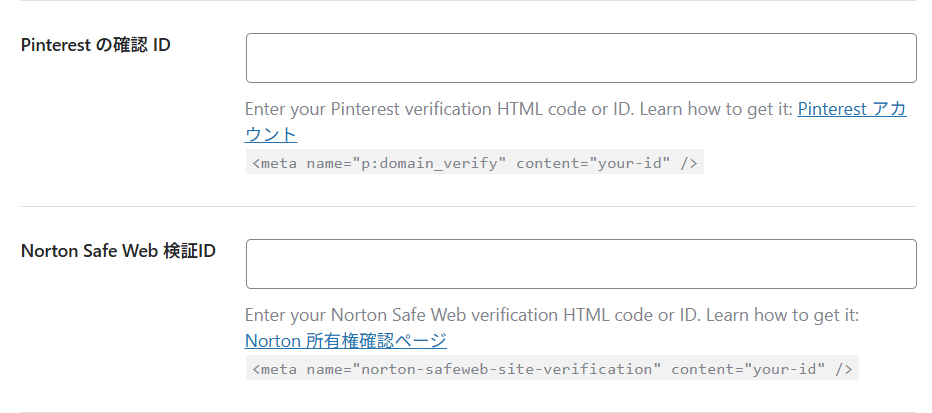
Task: Click the Norton Safe Web 検証ID label
Action: coord(118,251)
